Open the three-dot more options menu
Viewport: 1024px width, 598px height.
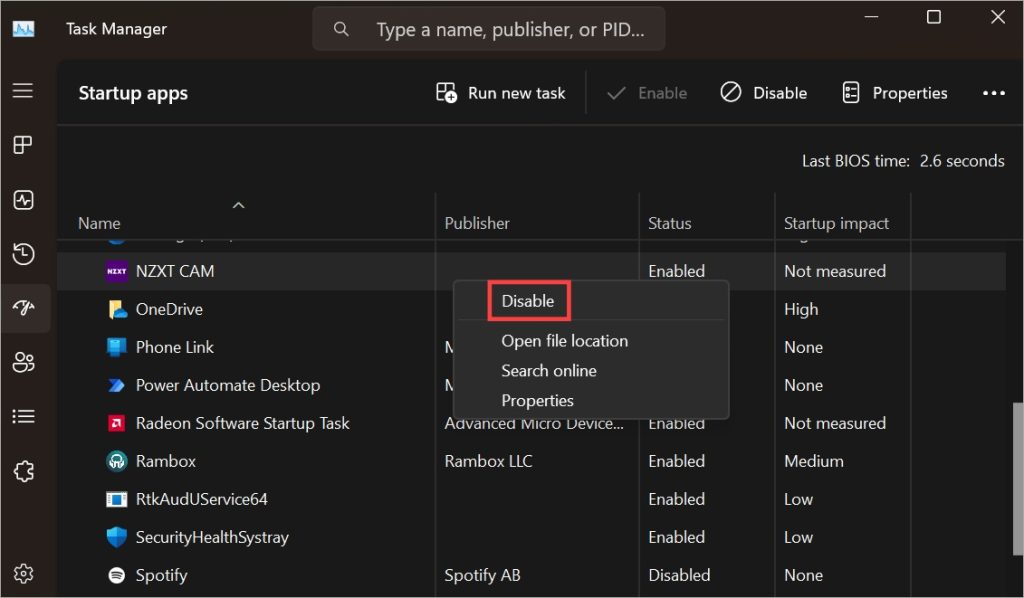click(x=993, y=93)
